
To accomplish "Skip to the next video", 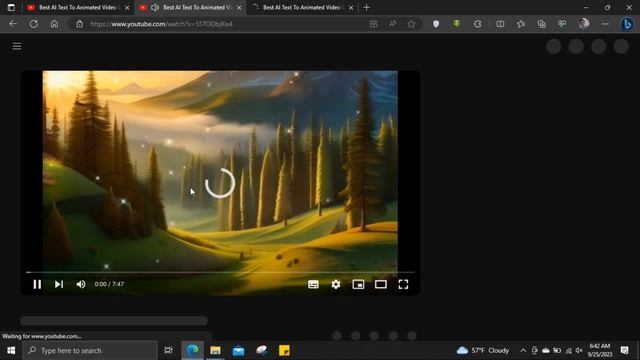I will point(59,284).
